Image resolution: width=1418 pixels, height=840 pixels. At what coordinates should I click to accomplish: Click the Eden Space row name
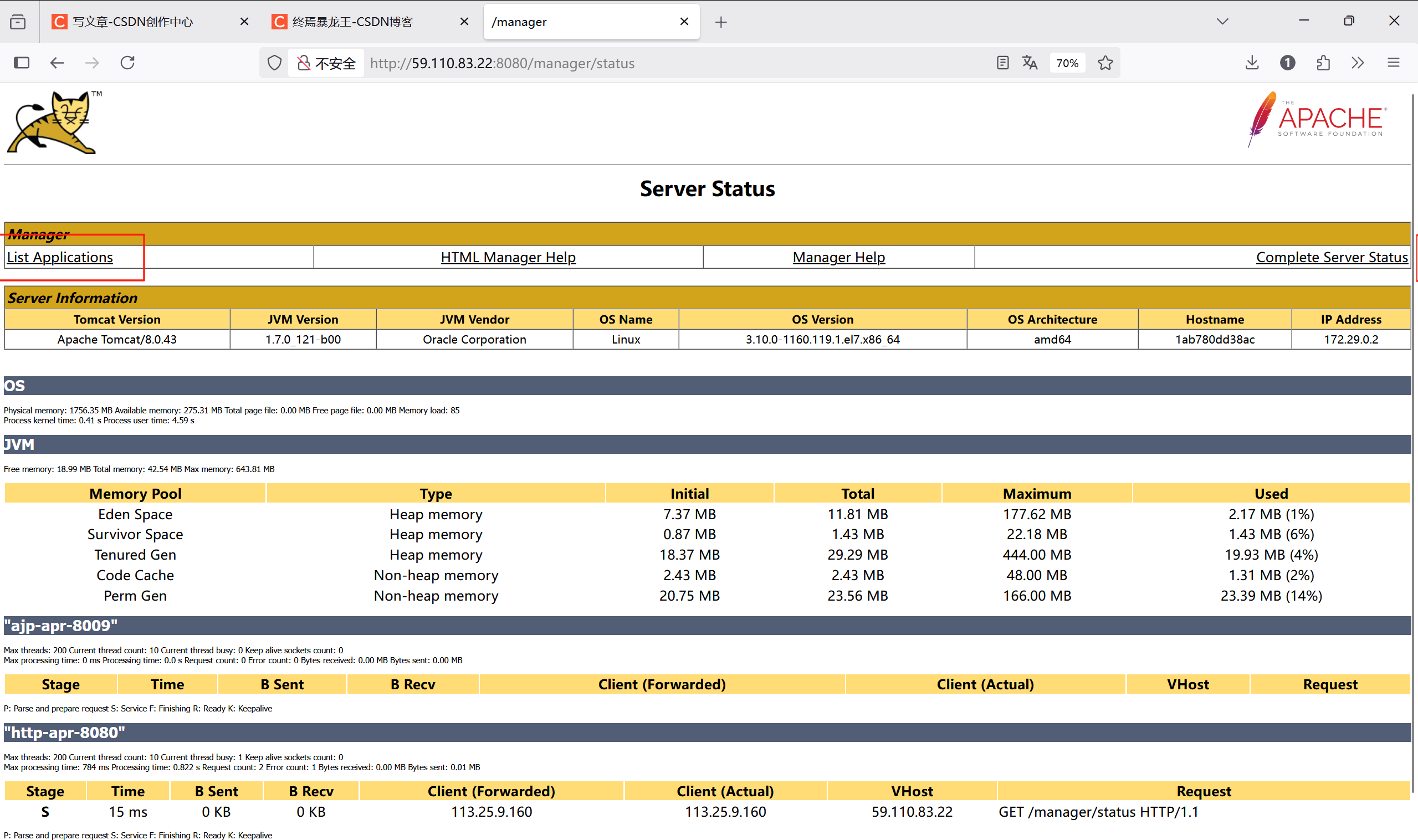135,514
